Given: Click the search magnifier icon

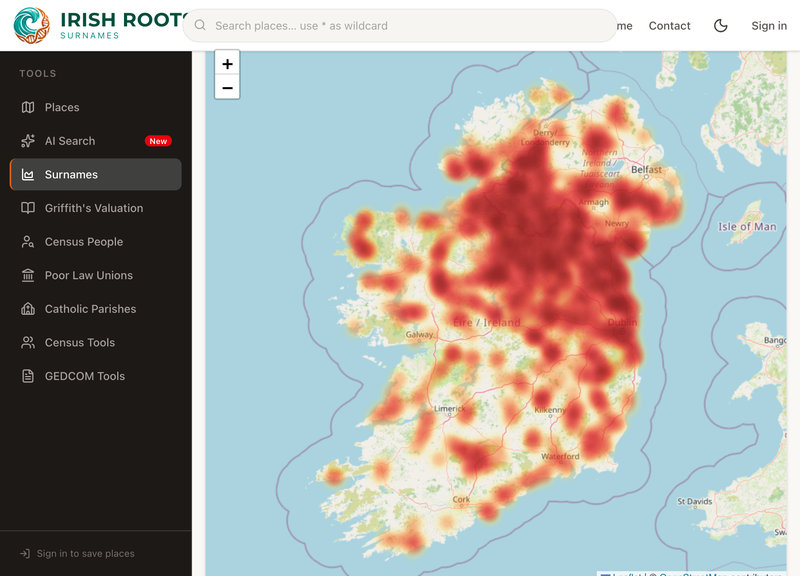Looking at the screenshot, I should pyautogui.click(x=200, y=26).
